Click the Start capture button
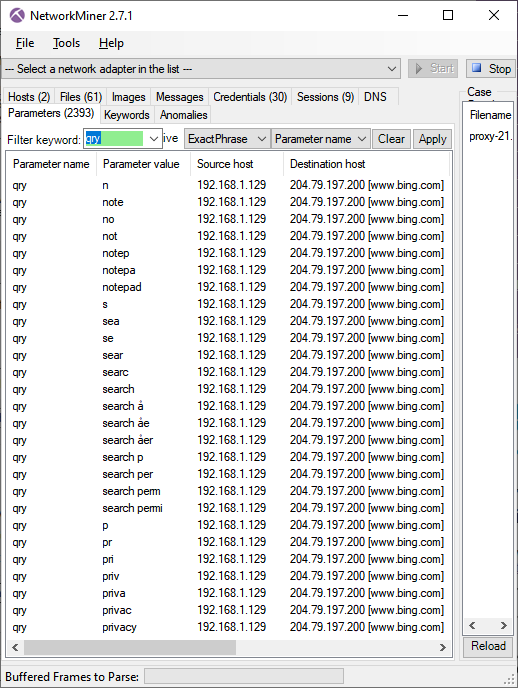This screenshot has height=688, width=518. click(x=433, y=68)
